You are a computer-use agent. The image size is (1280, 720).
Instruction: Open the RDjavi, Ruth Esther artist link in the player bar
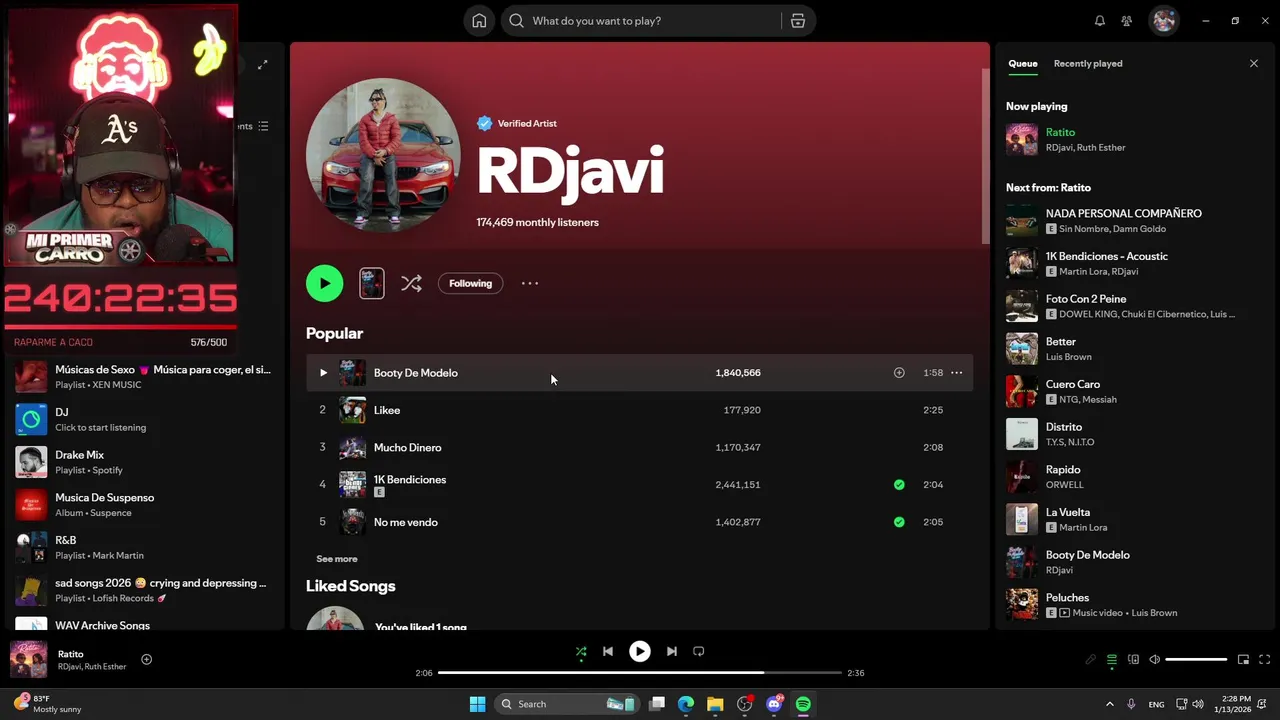(x=92, y=666)
